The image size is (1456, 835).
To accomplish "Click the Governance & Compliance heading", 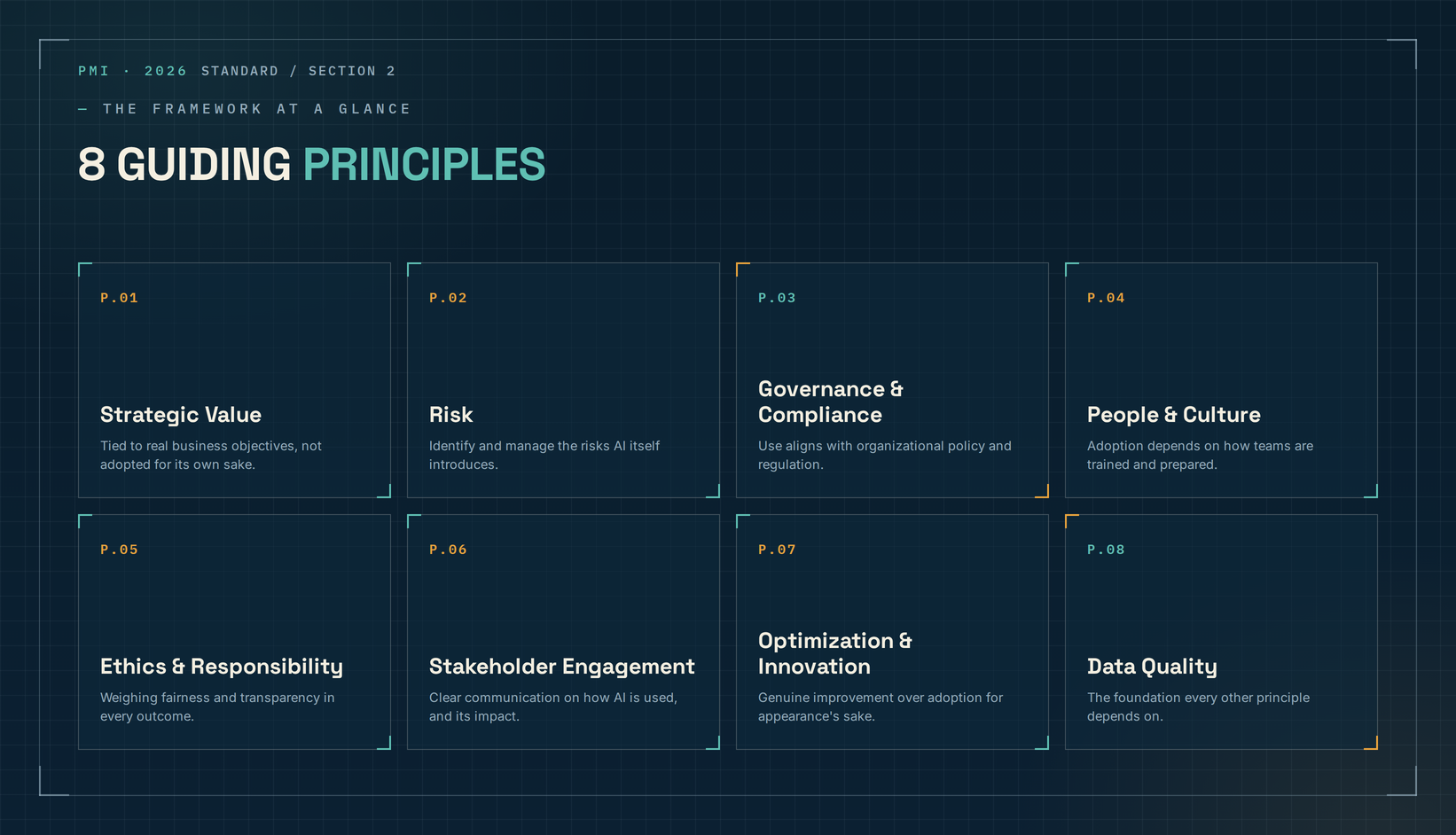I will coord(831,402).
